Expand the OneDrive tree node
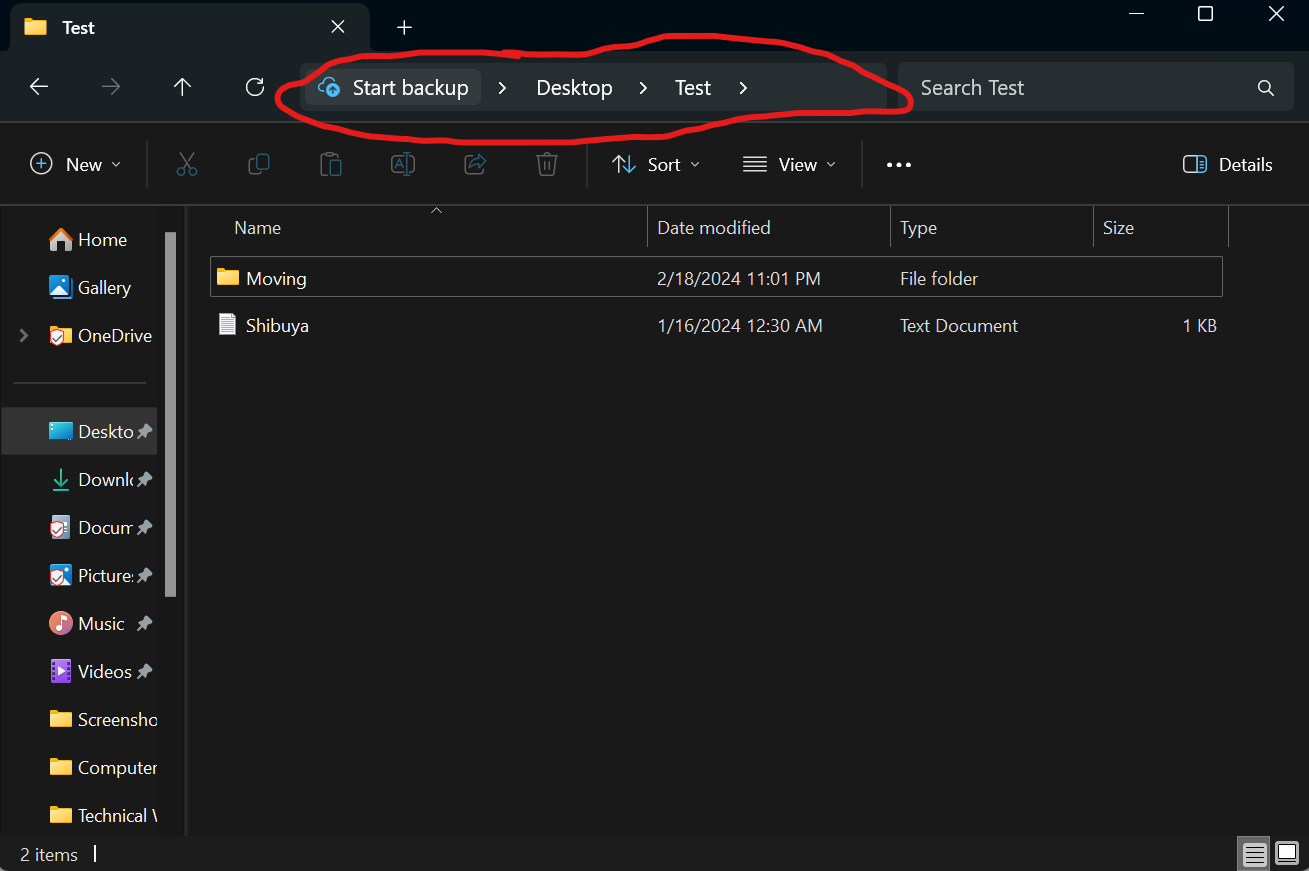The width and height of the screenshot is (1309, 871). (x=24, y=336)
